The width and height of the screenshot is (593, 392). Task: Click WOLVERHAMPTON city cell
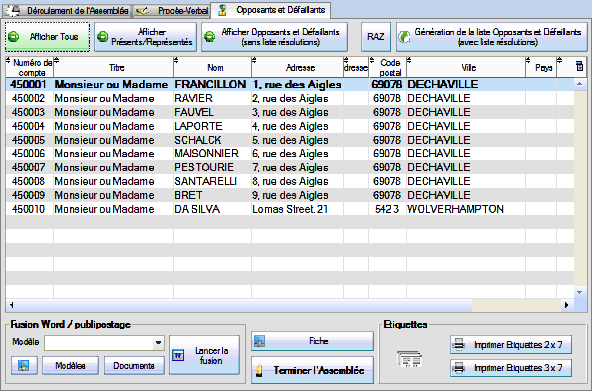point(466,209)
